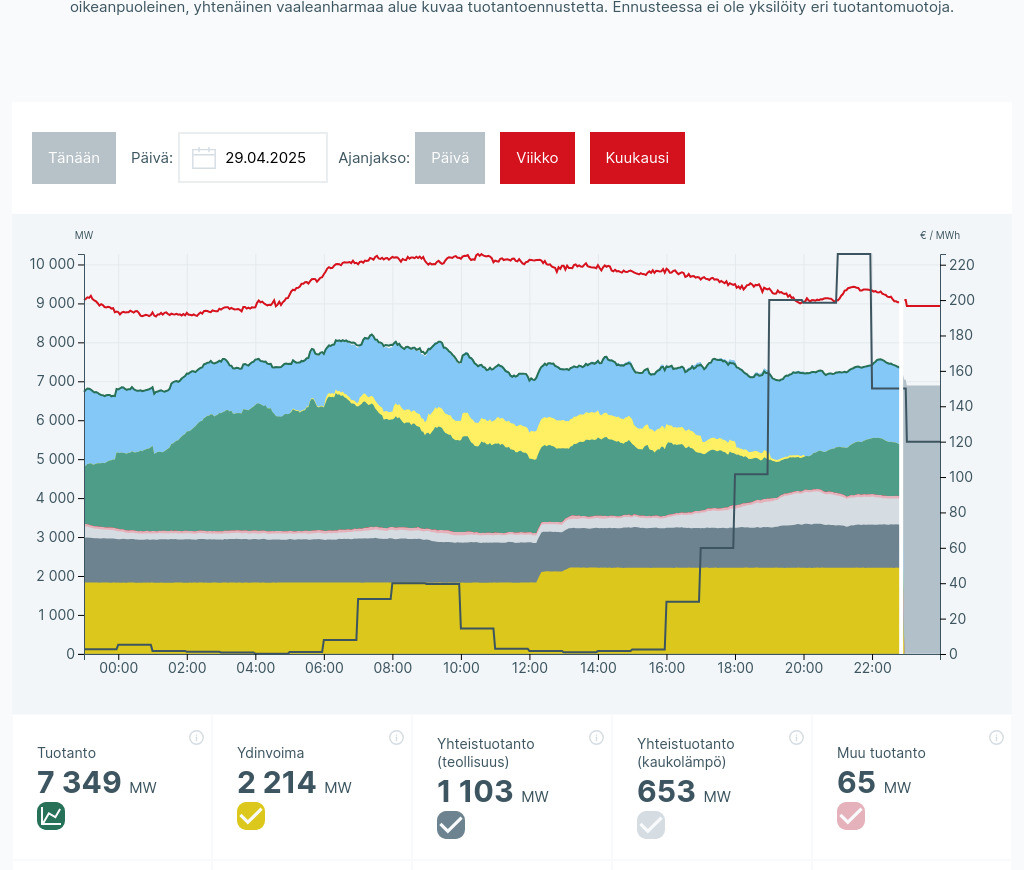Click the date field showing 29.04.2025
This screenshot has width=1024, height=870.
coord(265,158)
